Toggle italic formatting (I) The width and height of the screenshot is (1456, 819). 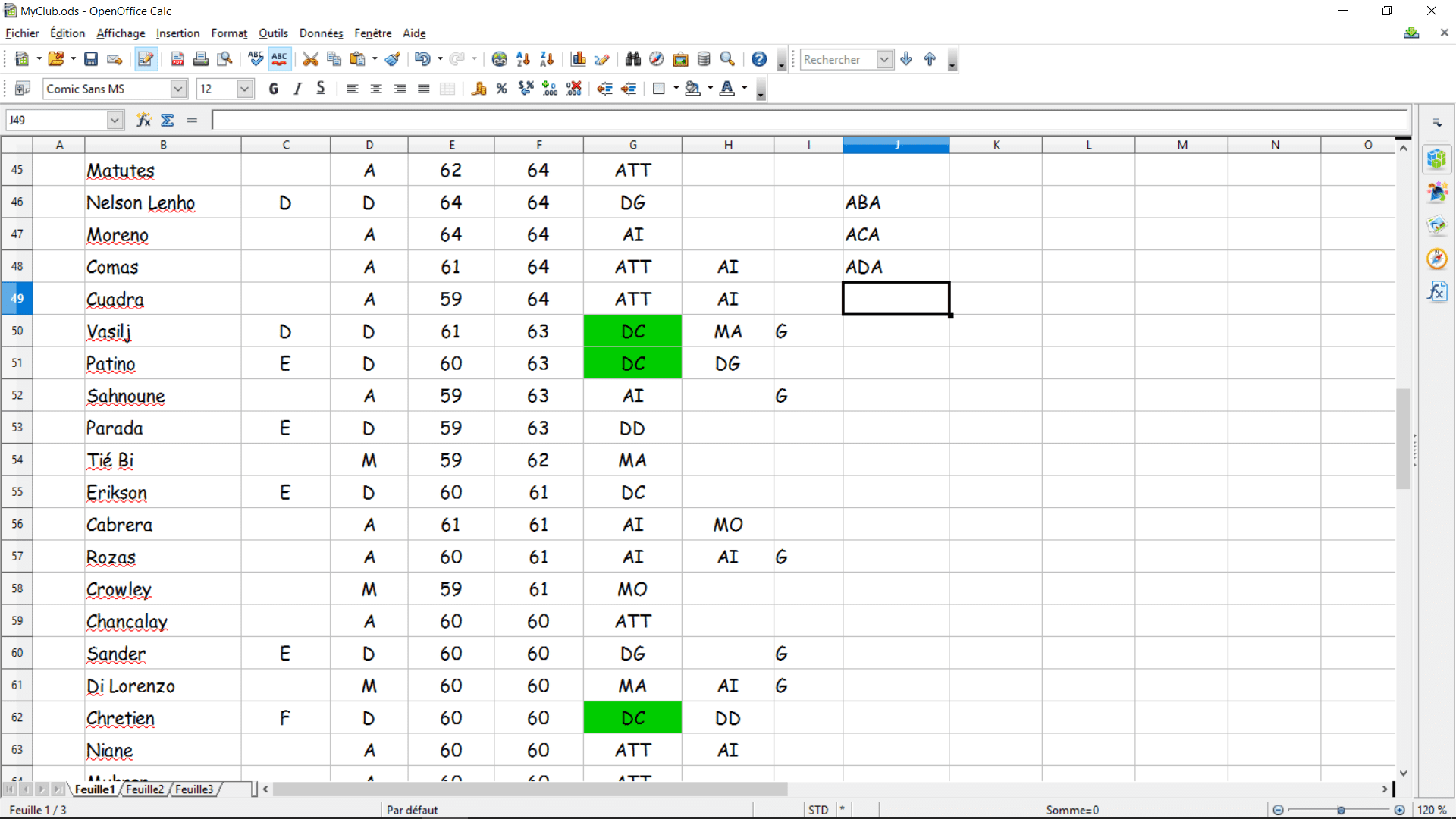click(x=297, y=89)
